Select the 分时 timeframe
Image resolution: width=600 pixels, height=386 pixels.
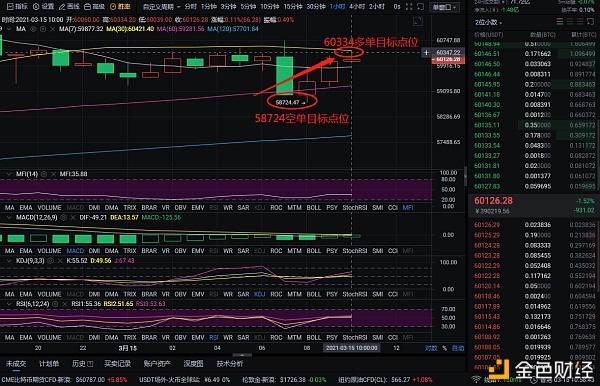[x=190, y=7]
